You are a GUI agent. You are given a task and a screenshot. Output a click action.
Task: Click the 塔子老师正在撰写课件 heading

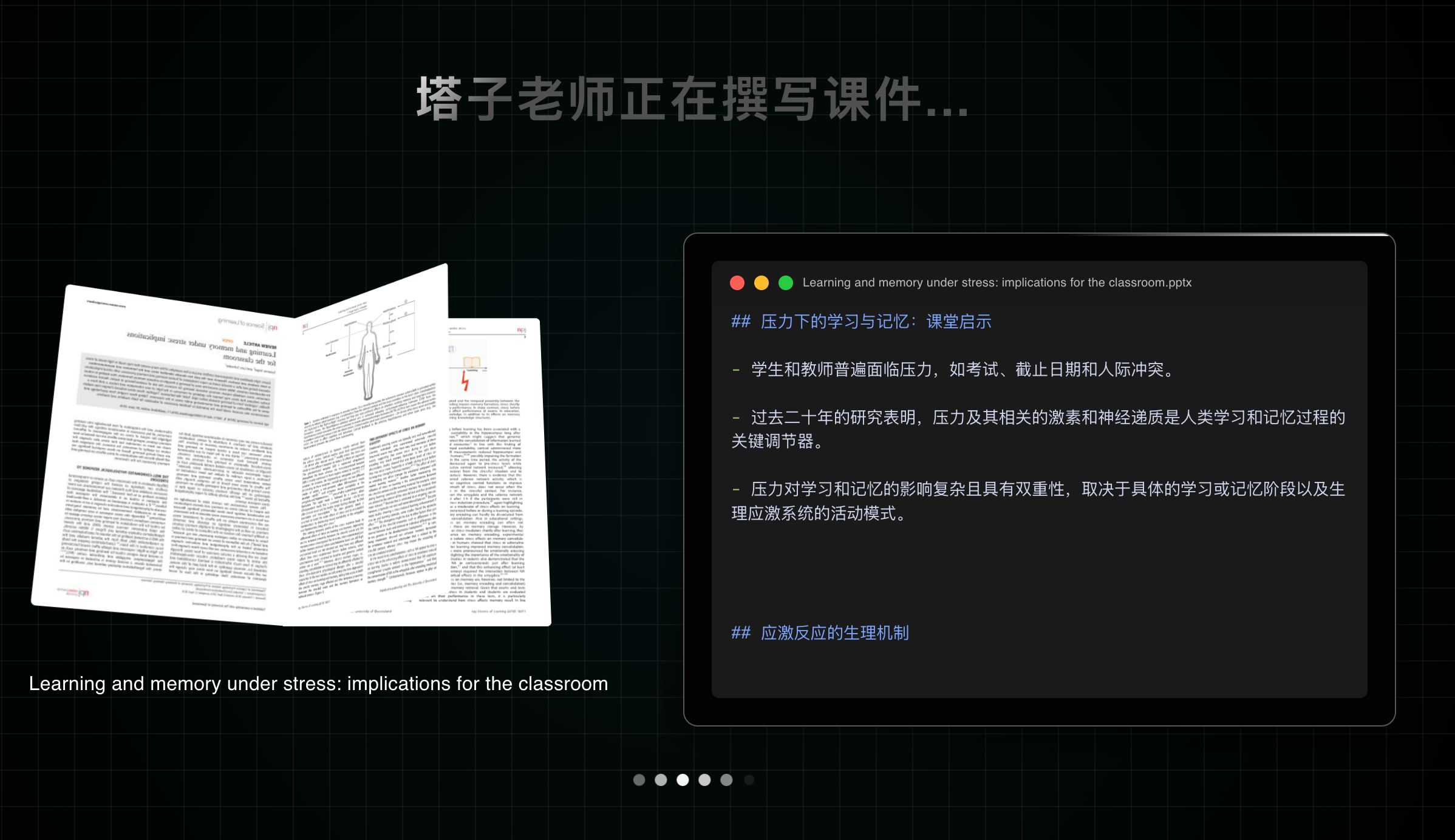(691, 99)
